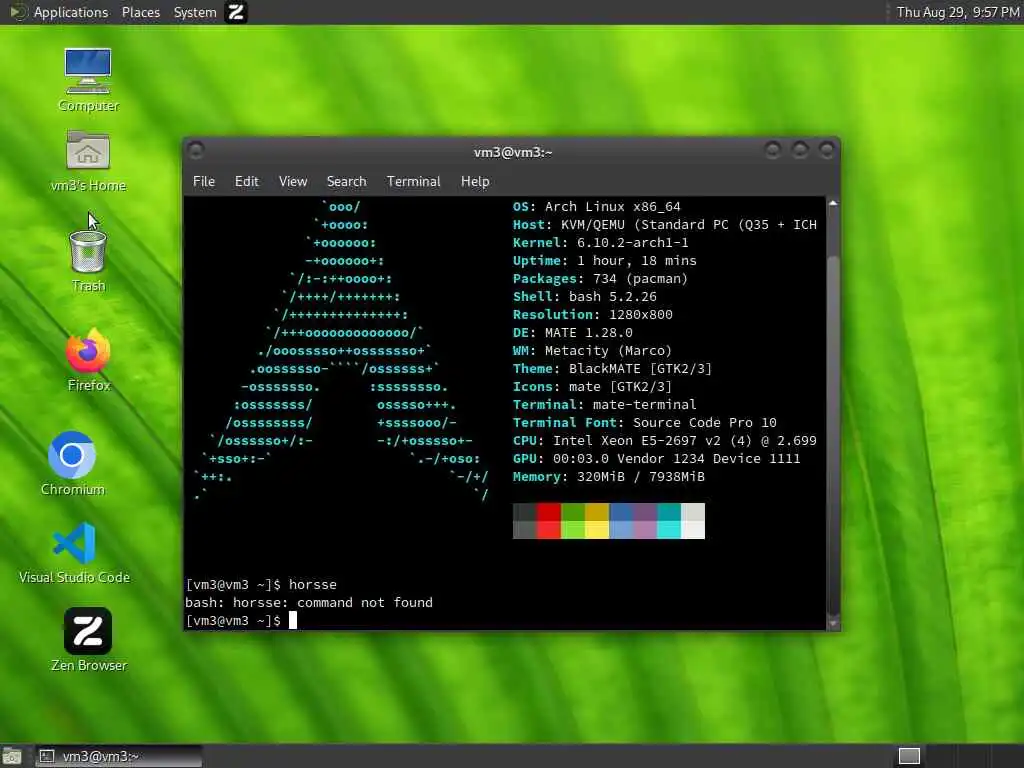Open the Terminal menu in menubar
This screenshot has width=1024, height=768.
click(x=413, y=182)
